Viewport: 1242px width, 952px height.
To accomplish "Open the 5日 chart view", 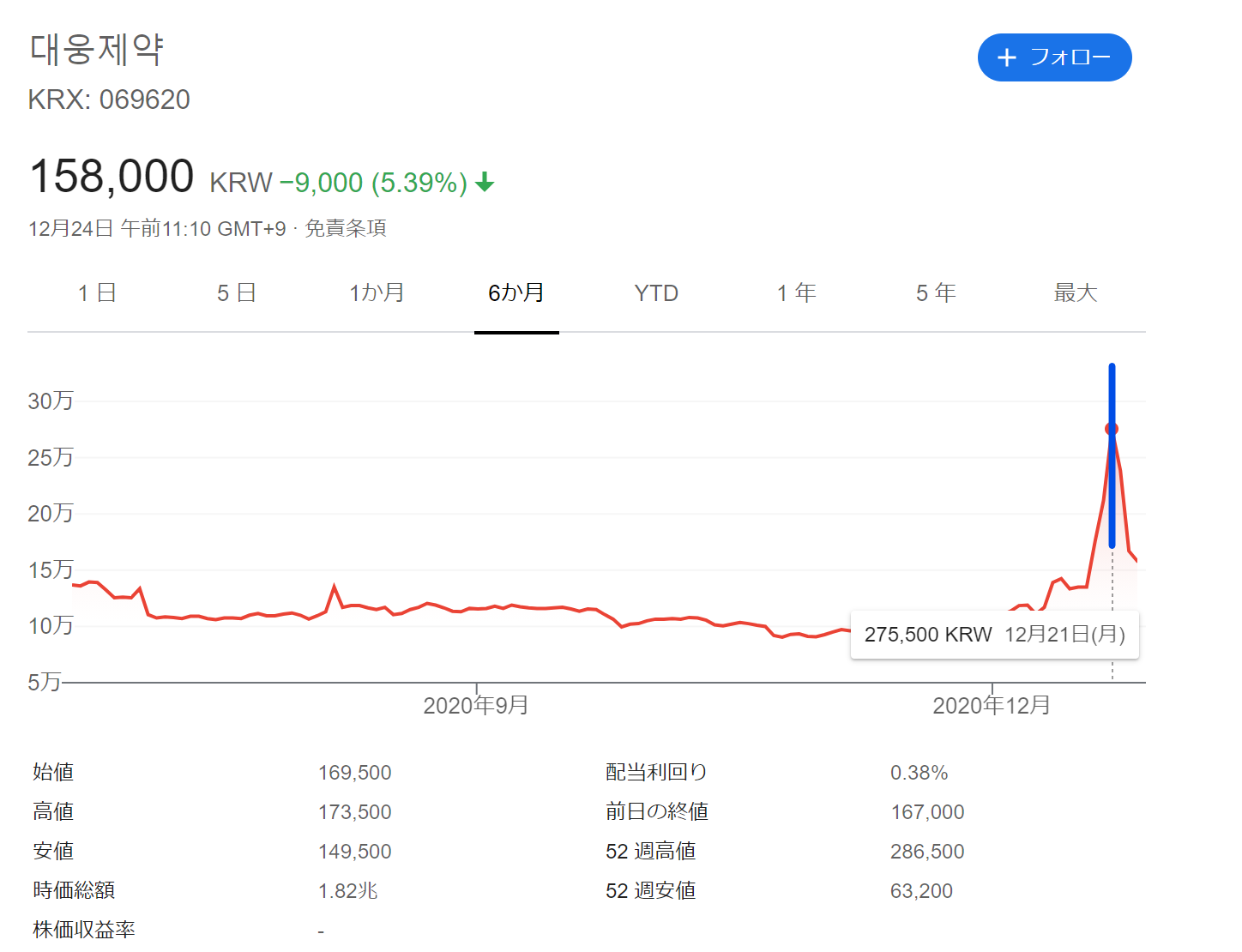I will point(237,292).
